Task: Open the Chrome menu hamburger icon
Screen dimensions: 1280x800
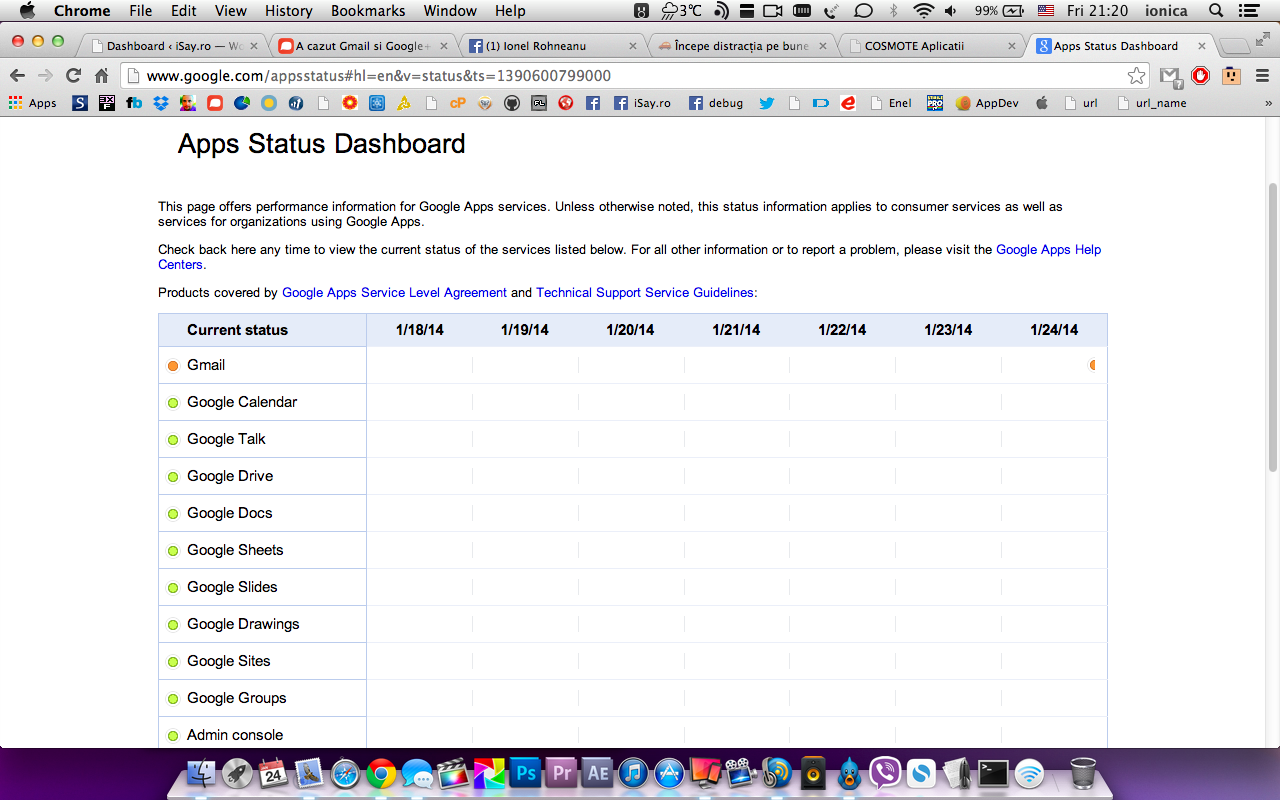Action: tap(1260, 76)
